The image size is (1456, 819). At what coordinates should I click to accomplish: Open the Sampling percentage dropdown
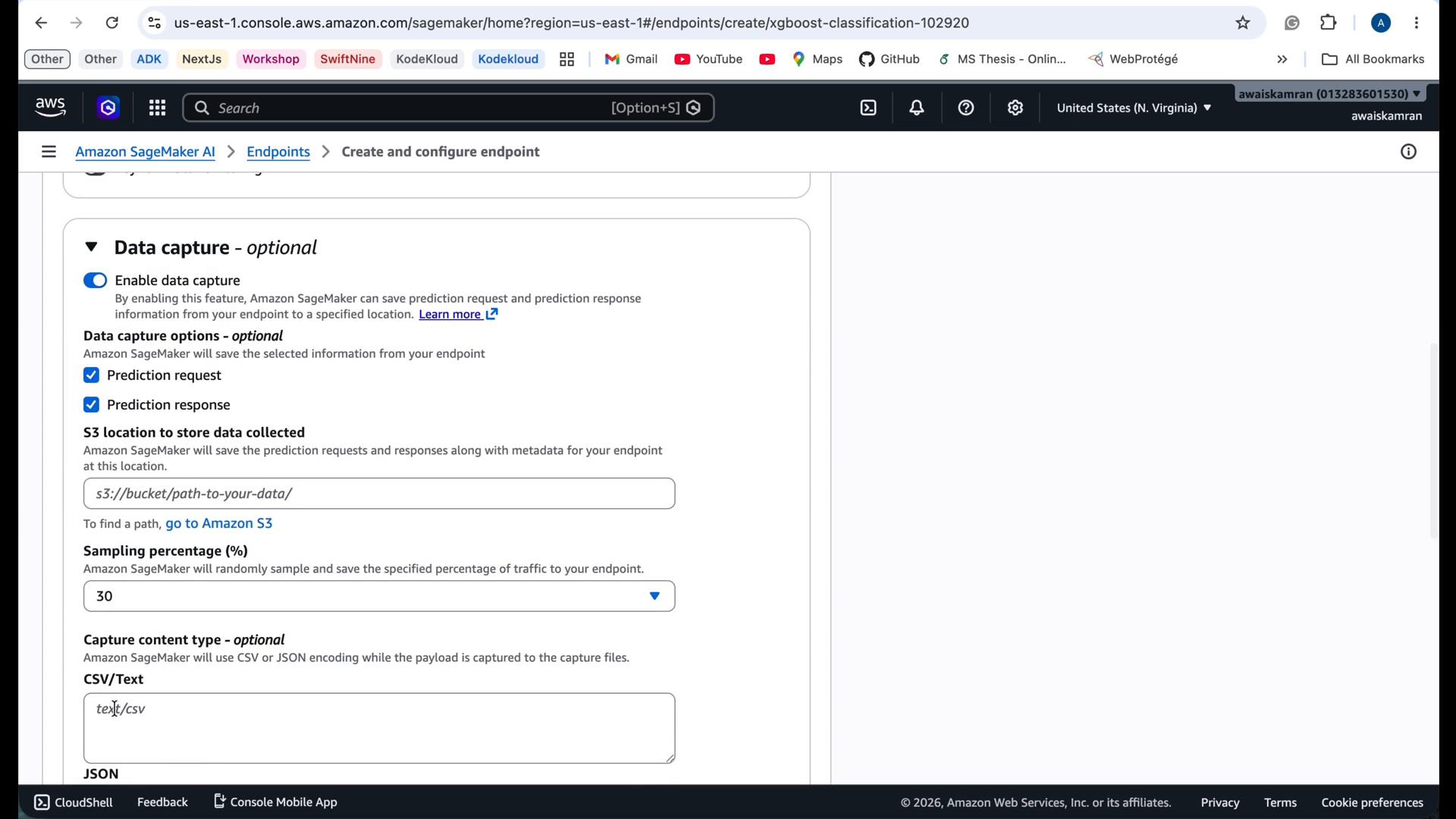[379, 597]
